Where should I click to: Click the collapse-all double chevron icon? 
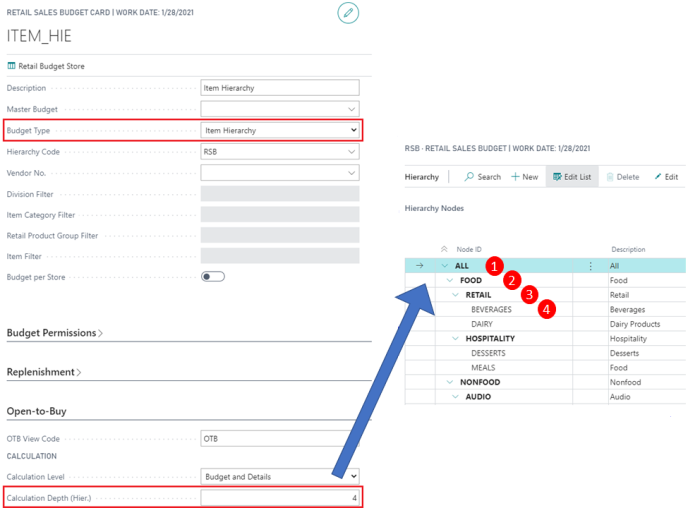444,249
